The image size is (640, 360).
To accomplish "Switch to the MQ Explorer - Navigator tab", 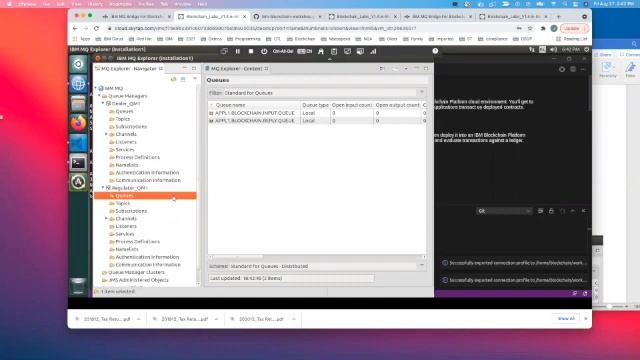I will tap(129, 69).
